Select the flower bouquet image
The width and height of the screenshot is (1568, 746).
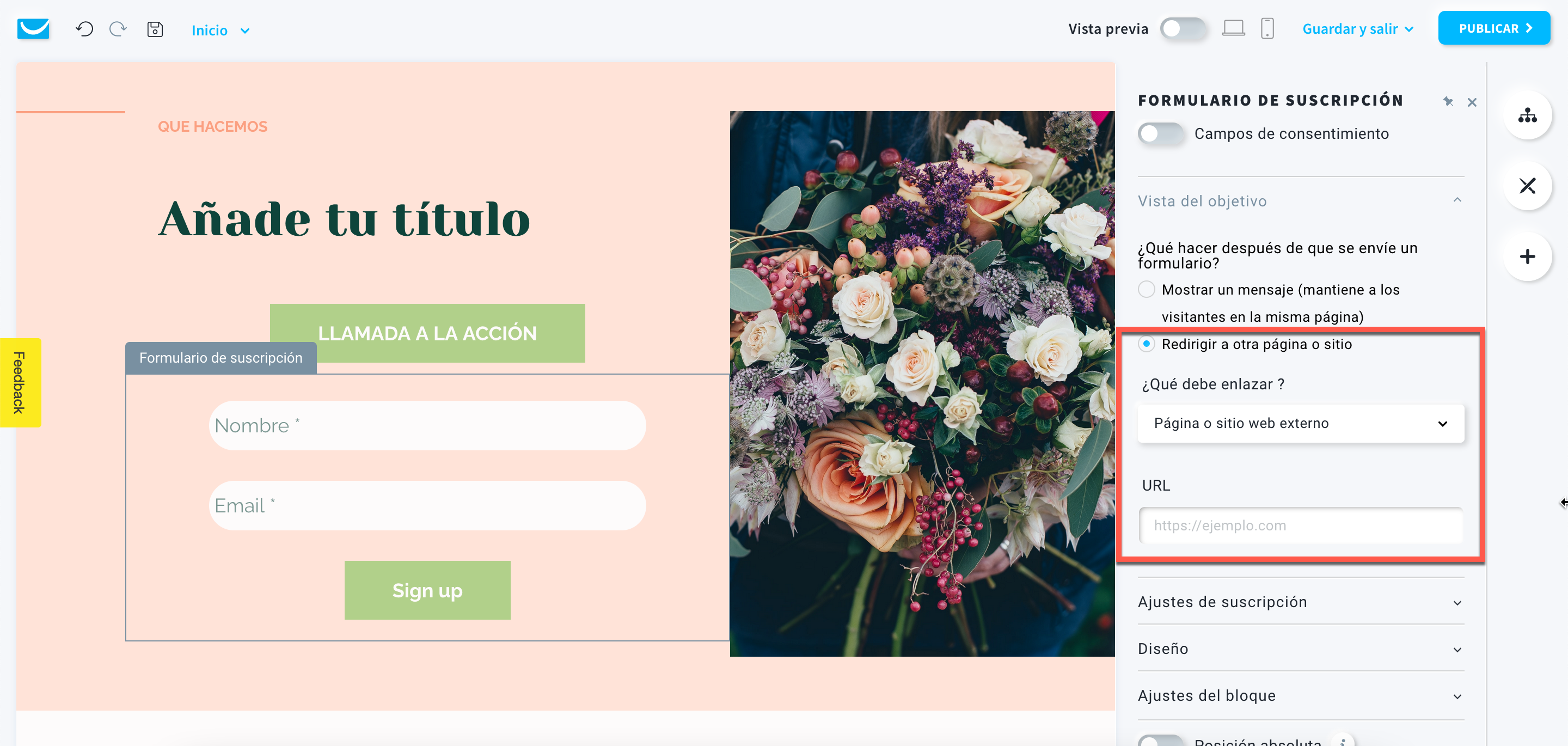[922, 384]
